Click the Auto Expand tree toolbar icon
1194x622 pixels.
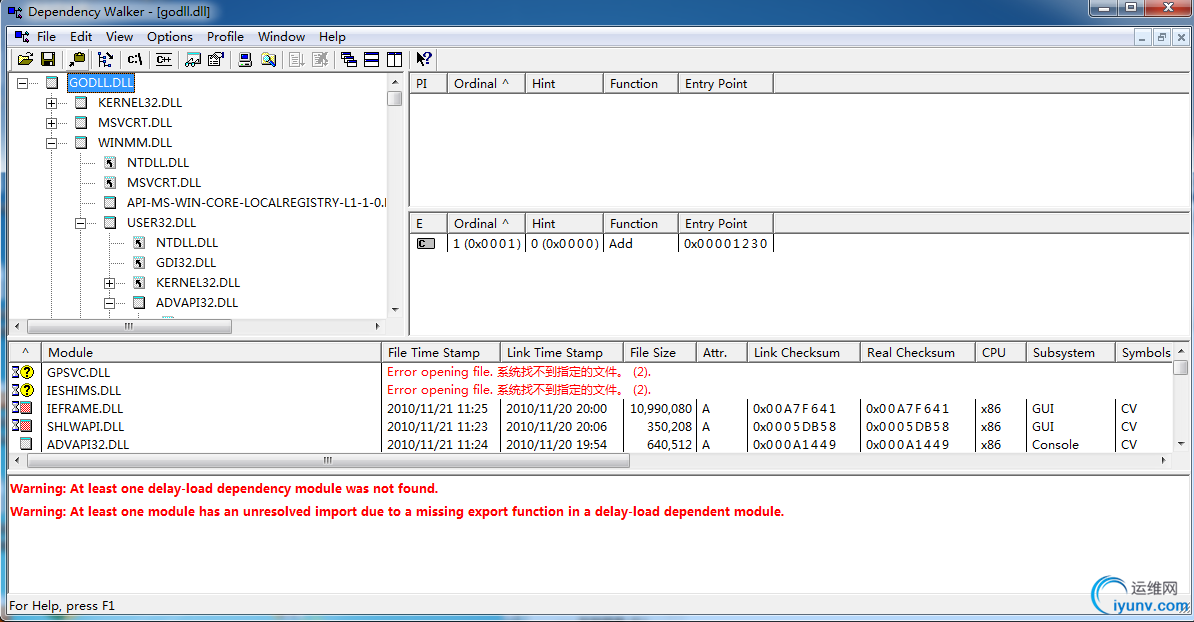[x=106, y=59]
